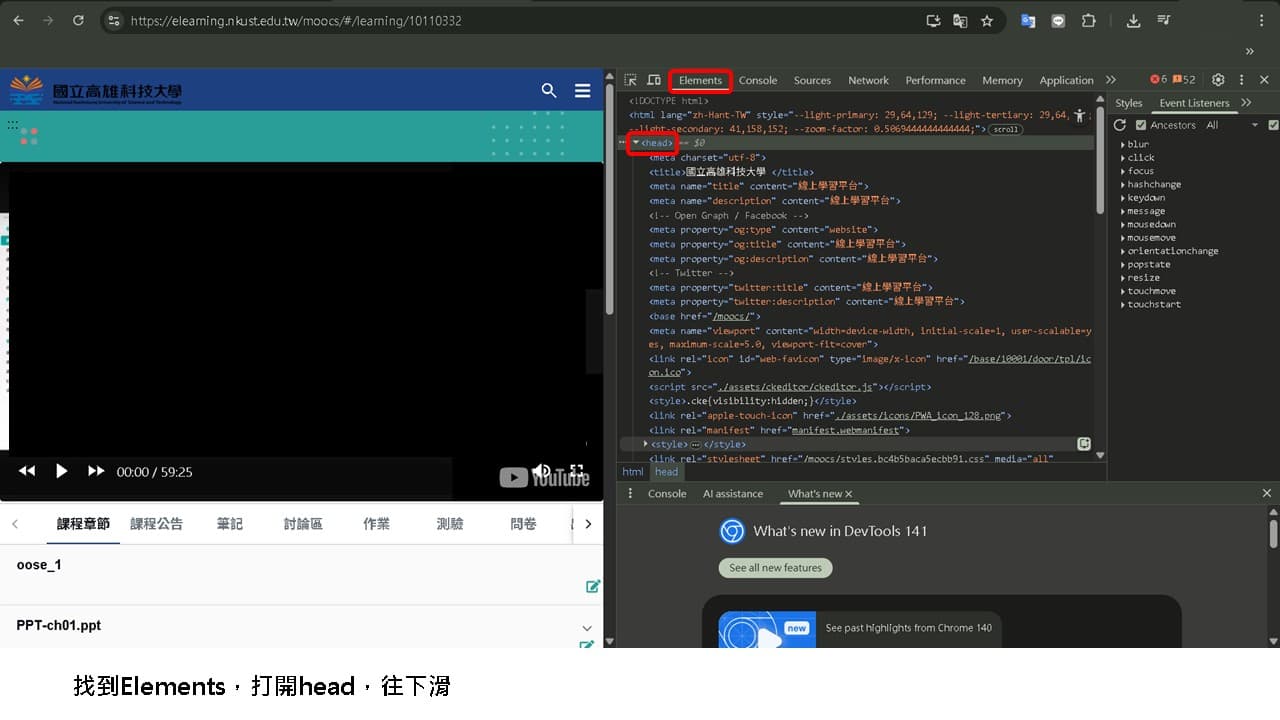Switch to the Console panel tab
The height and width of the screenshot is (720, 1280).
click(758, 80)
